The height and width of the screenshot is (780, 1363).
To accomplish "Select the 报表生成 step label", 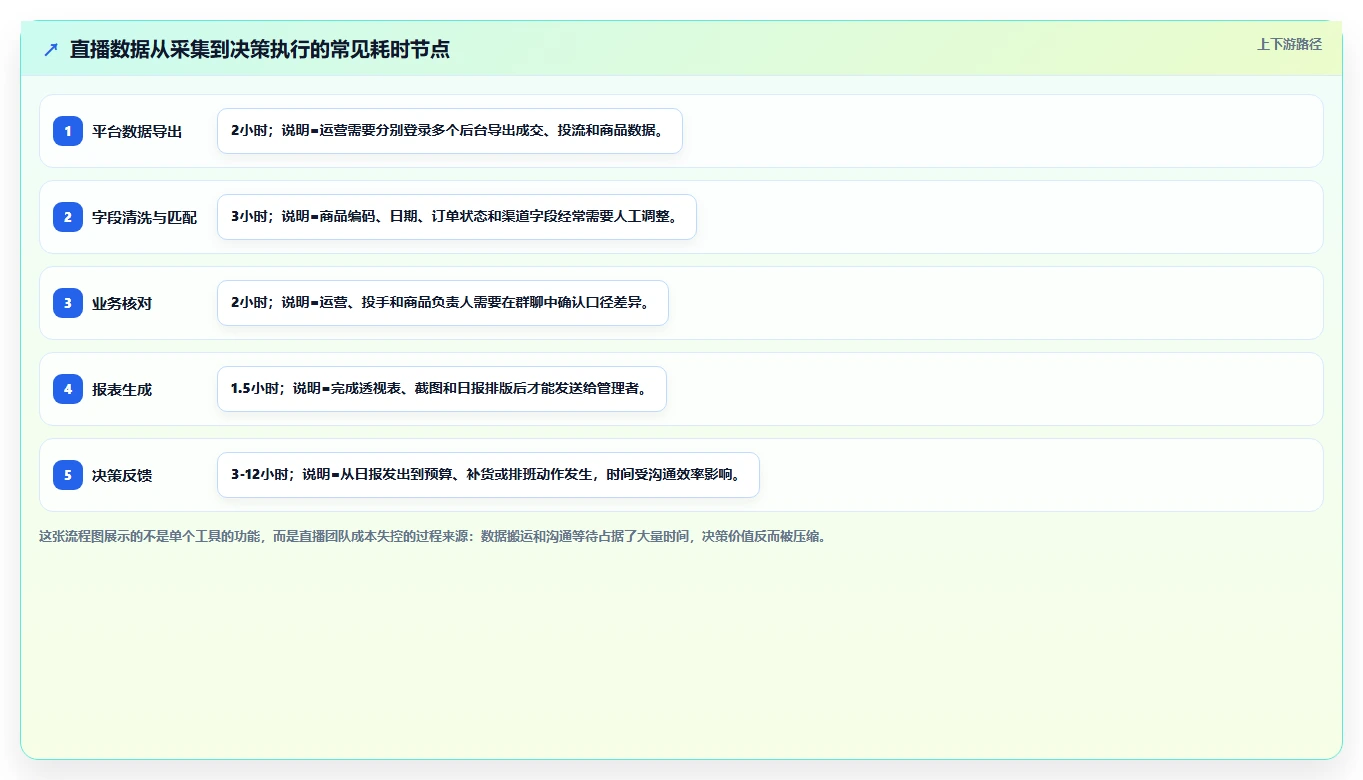I will [122, 389].
